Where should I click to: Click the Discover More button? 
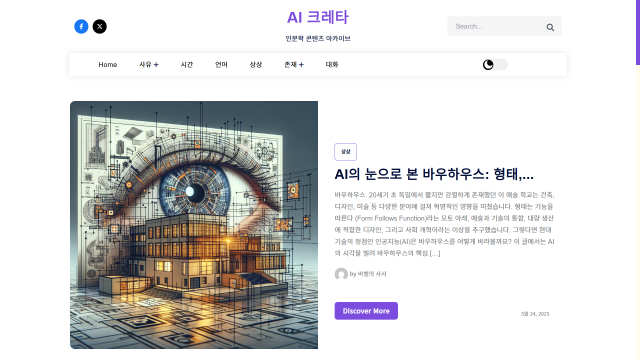pyautogui.click(x=366, y=311)
